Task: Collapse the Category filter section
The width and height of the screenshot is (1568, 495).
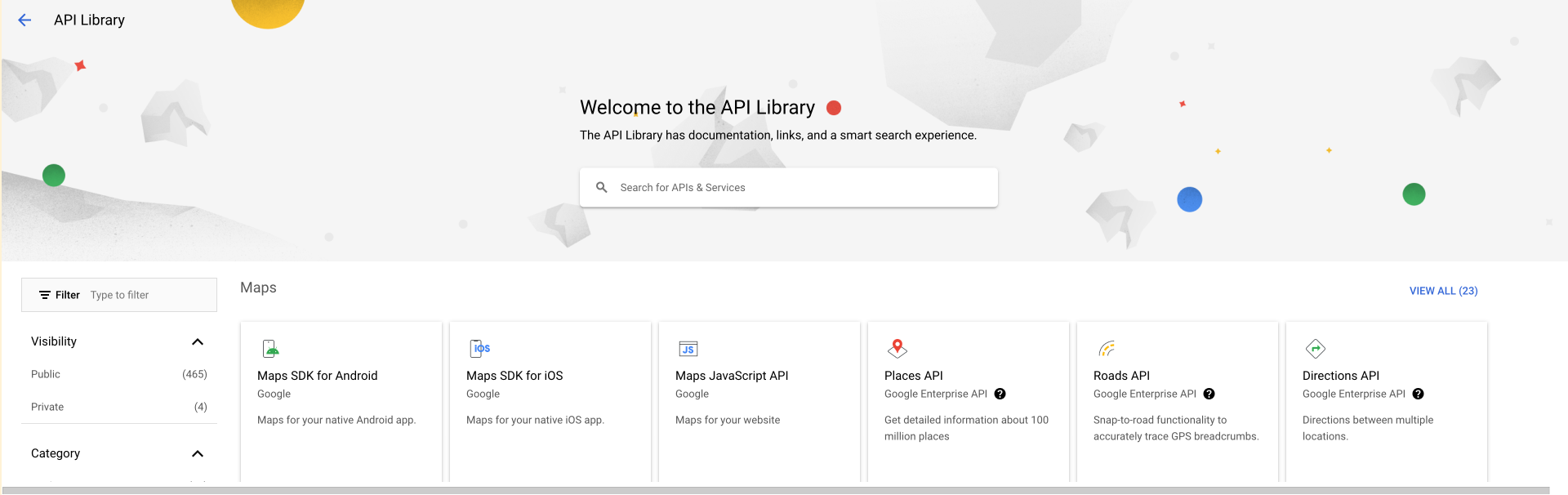Action: pos(197,453)
